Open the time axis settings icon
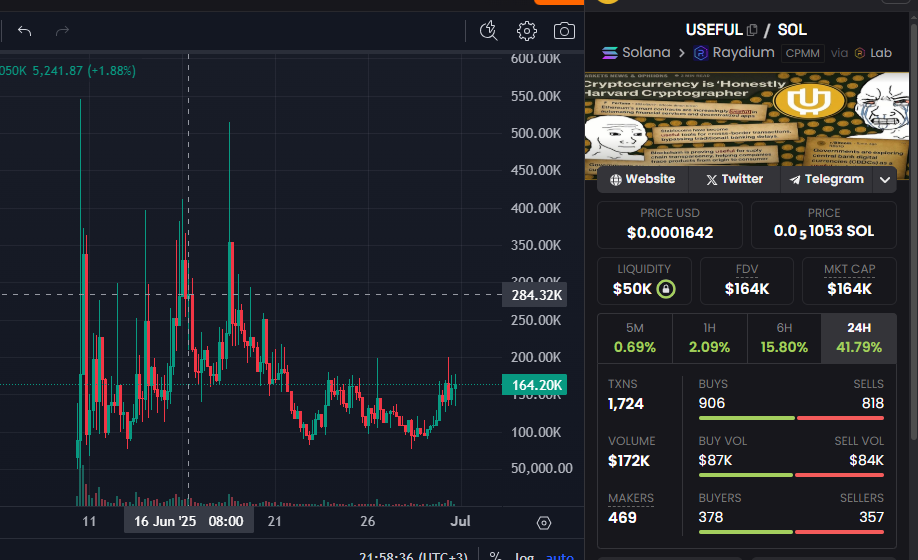Image resolution: width=918 pixels, height=560 pixels. 543,523
